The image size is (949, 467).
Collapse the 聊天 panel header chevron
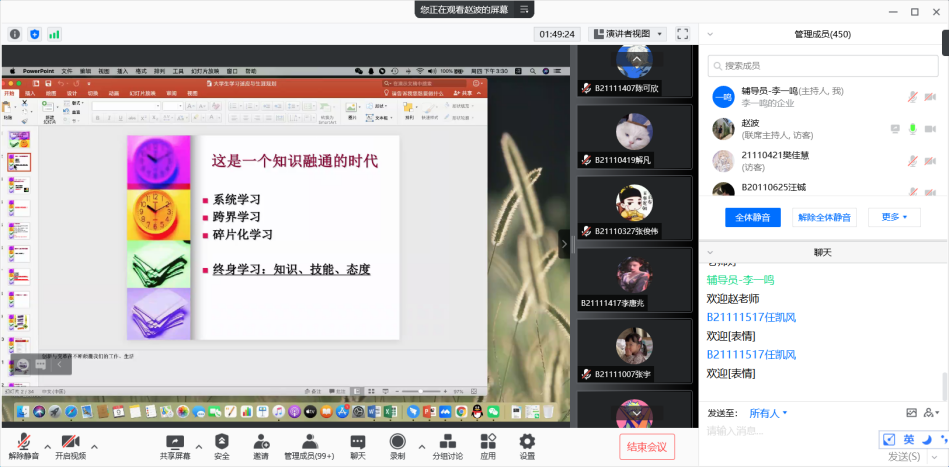pos(711,252)
